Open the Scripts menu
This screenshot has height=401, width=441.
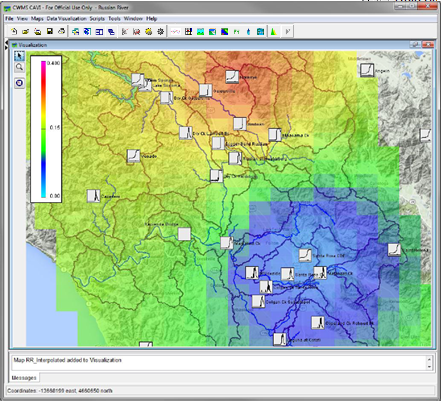pyautogui.click(x=97, y=19)
